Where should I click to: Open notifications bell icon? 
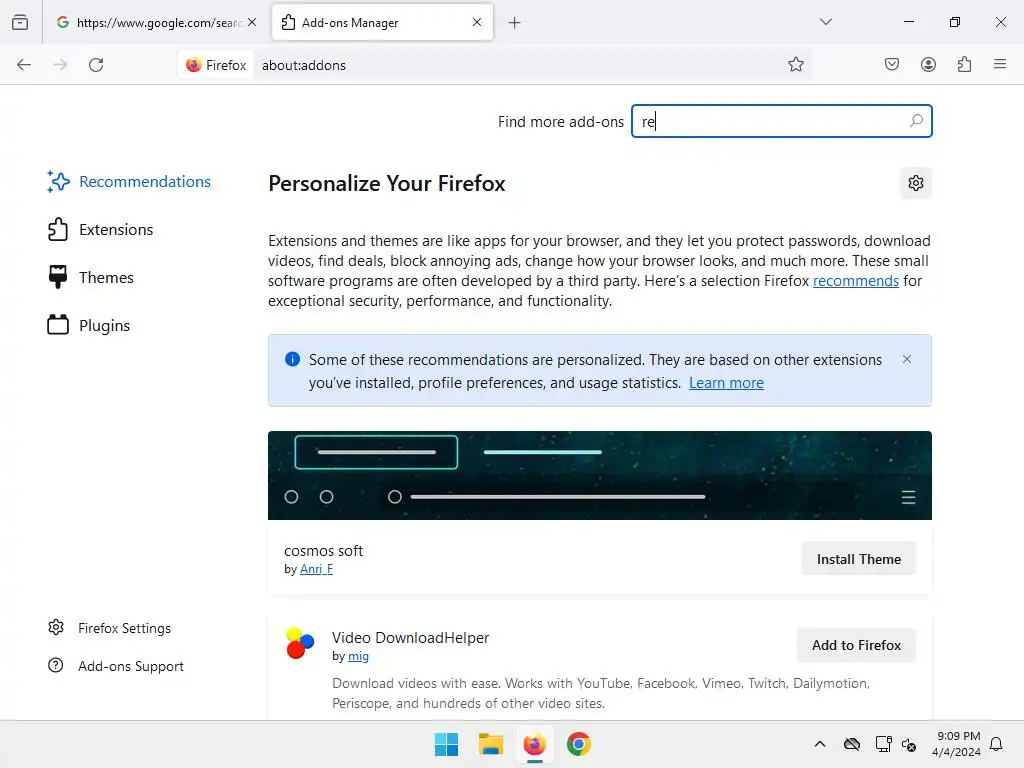coord(996,744)
